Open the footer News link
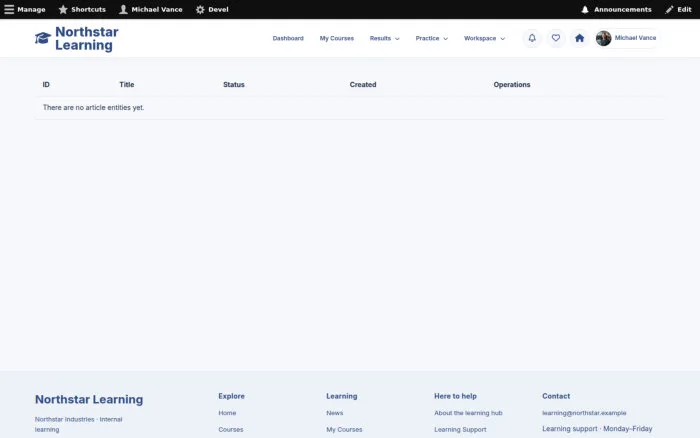Viewport: 700px width, 438px height. (x=335, y=413)
